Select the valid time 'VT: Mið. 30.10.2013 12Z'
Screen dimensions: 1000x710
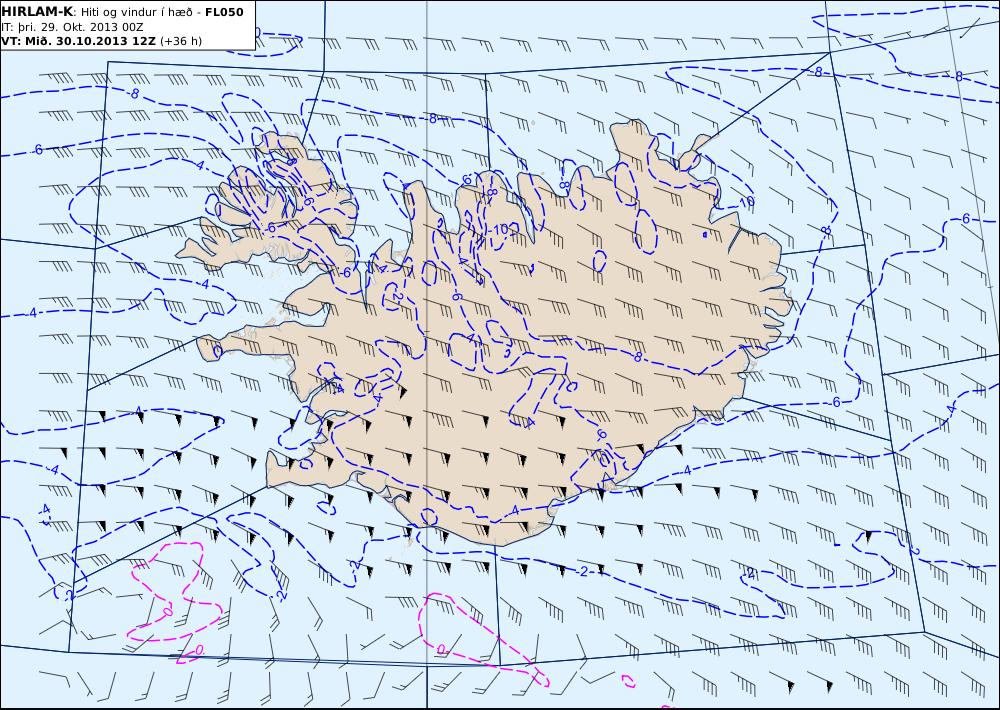pos(78,41)
